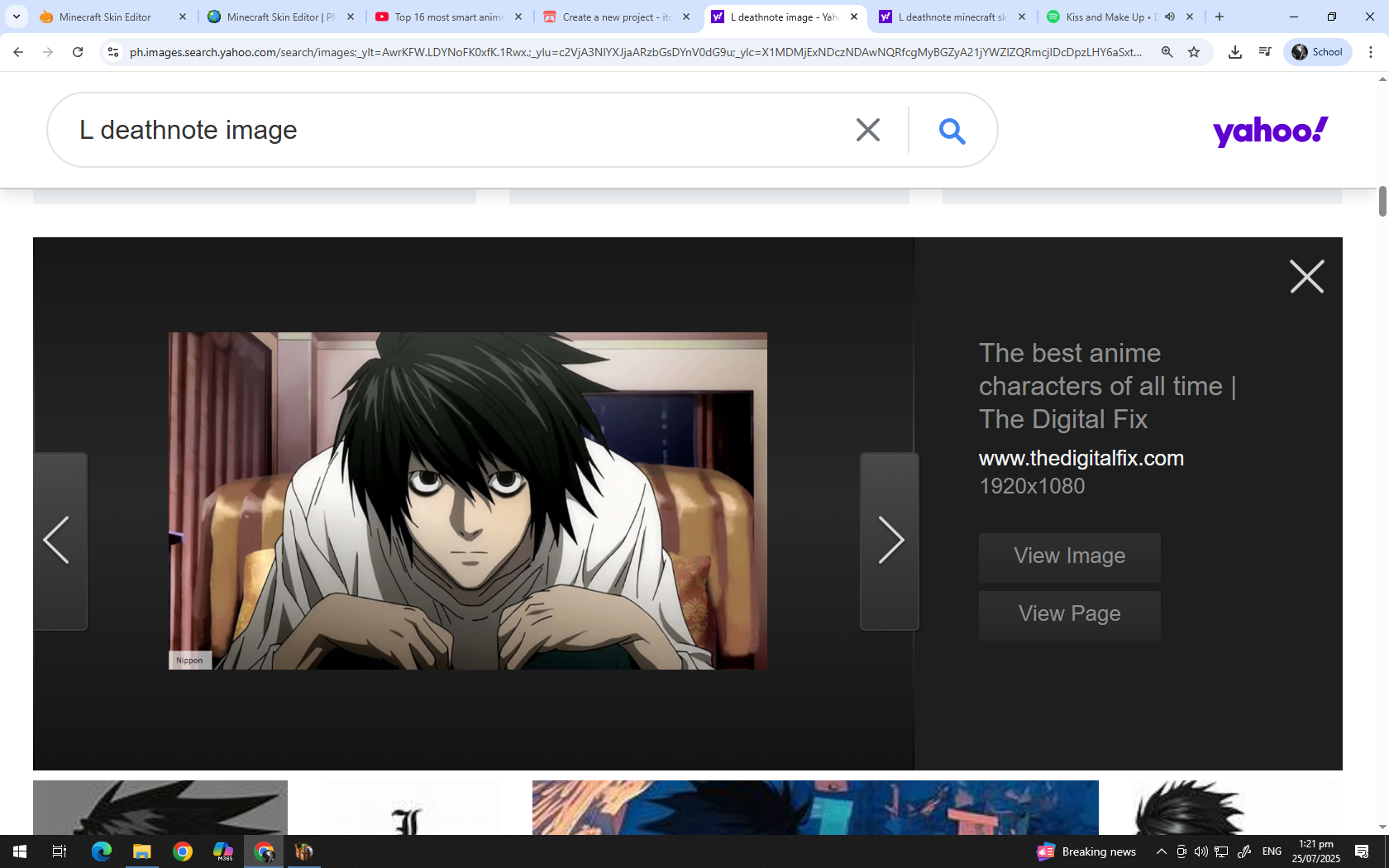Viewport: 1389px width, 868px height.
Task: Open 'The best anime characters' title link
Action: [x=1106, y=386]
